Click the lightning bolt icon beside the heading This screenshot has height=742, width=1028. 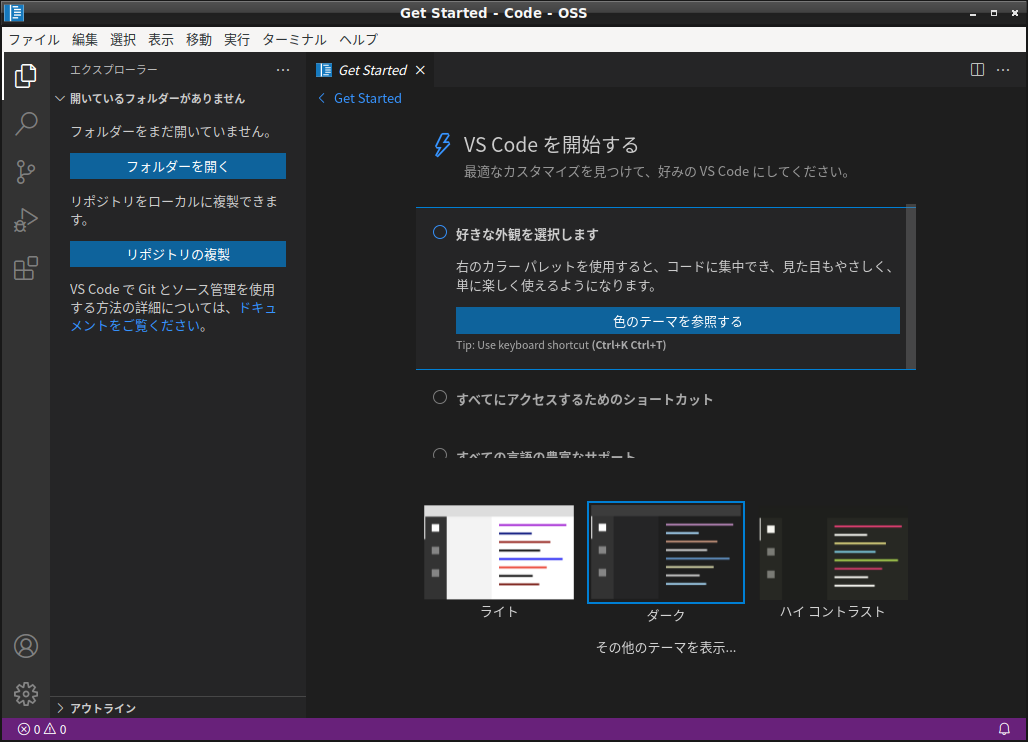(x=443, y=145)
